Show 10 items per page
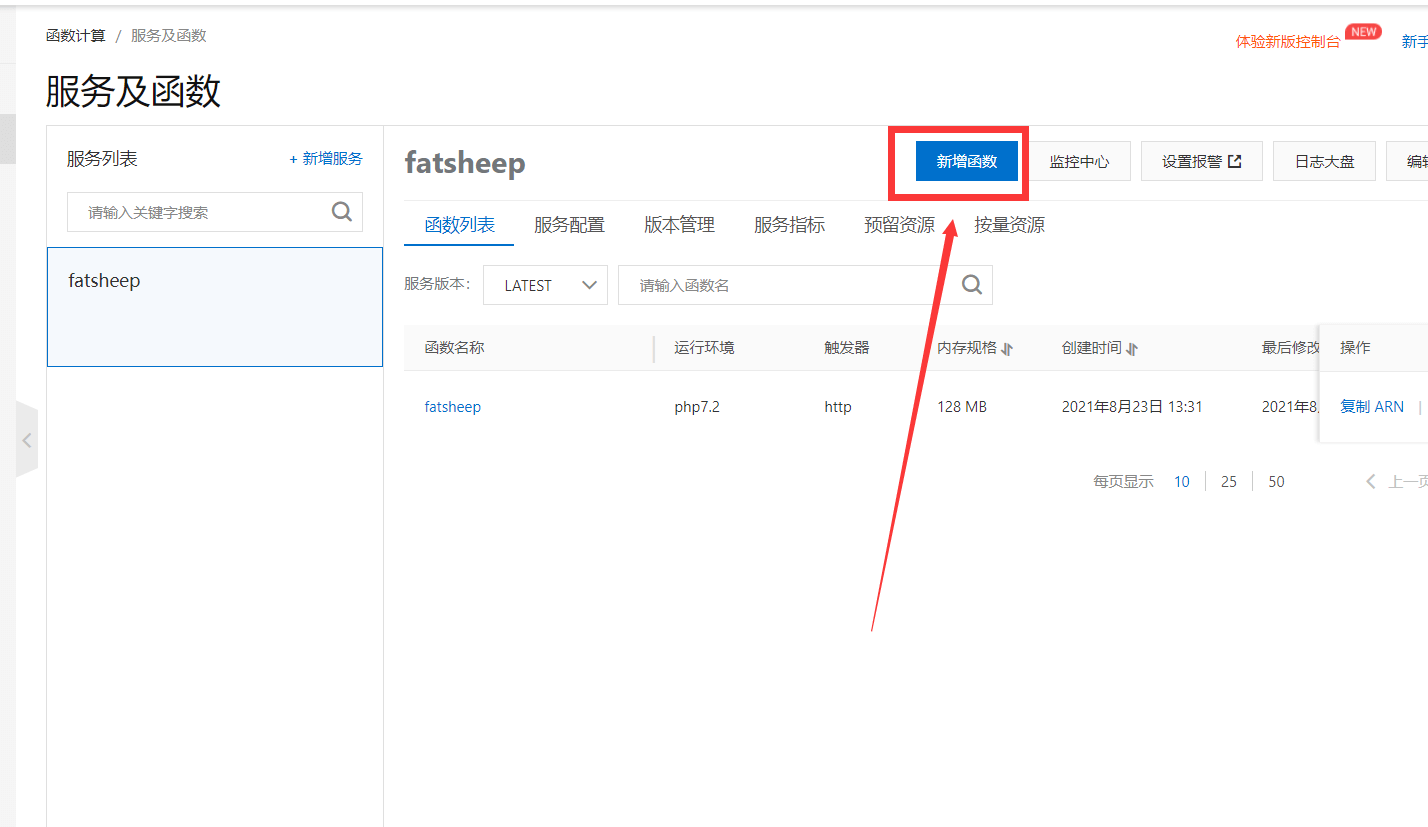 1182,482
